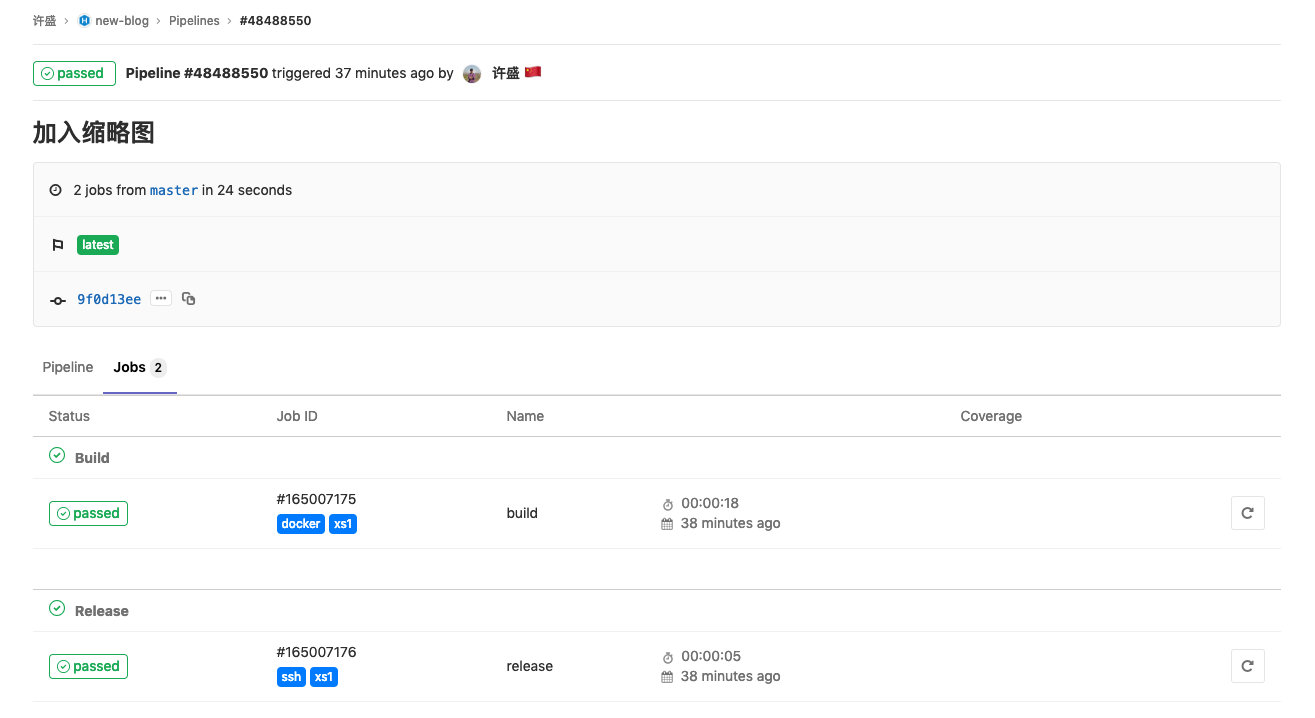Open the master branch link
Screen dimensions: 1315x718
[x=173, y=190]
